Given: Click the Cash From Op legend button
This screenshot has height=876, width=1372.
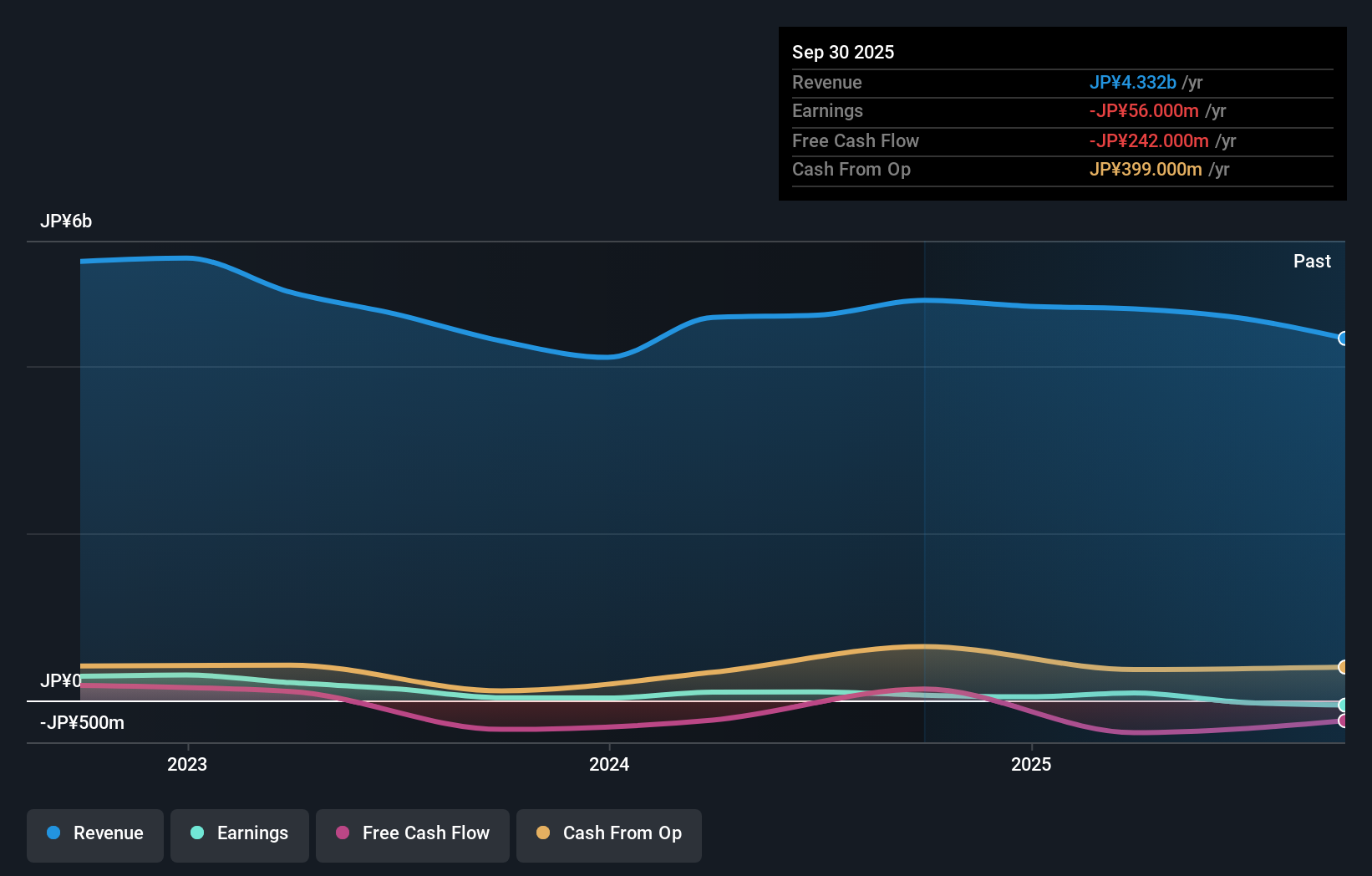Looking at the screenshot, I should [x=608, y=835].
